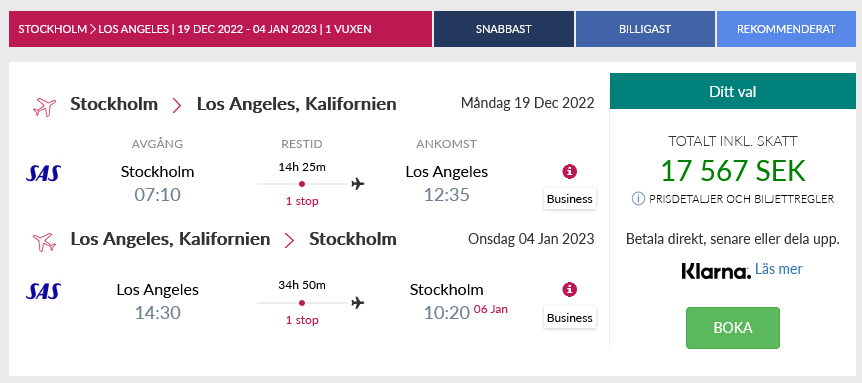Click the Klarna logo
This screenshot has height=383, width=862.
tap(716, 271)
